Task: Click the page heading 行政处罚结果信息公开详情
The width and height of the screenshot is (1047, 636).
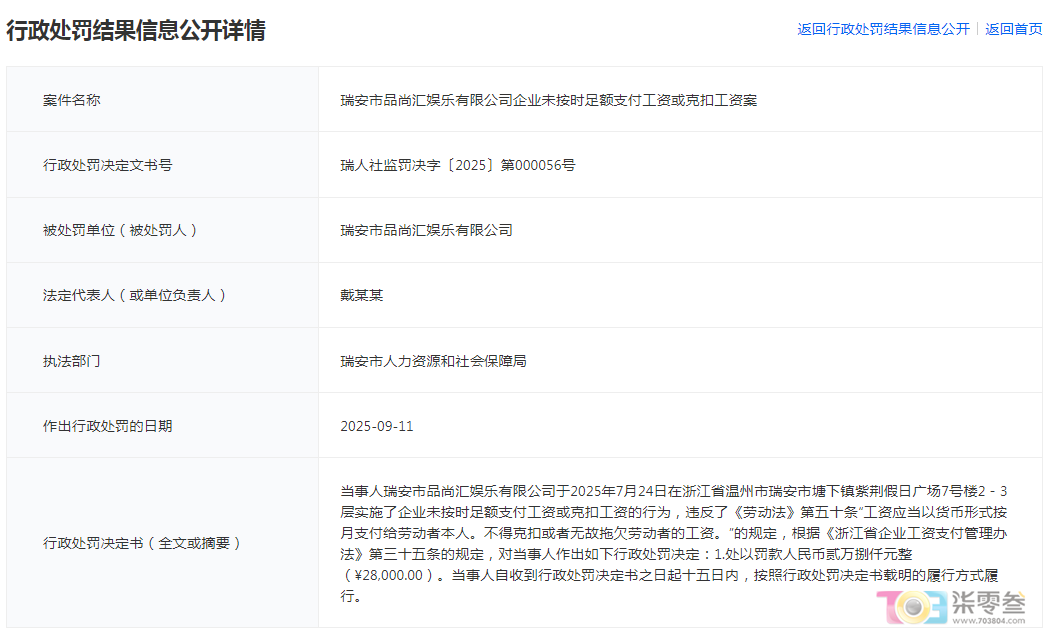Action: point(136,30)
